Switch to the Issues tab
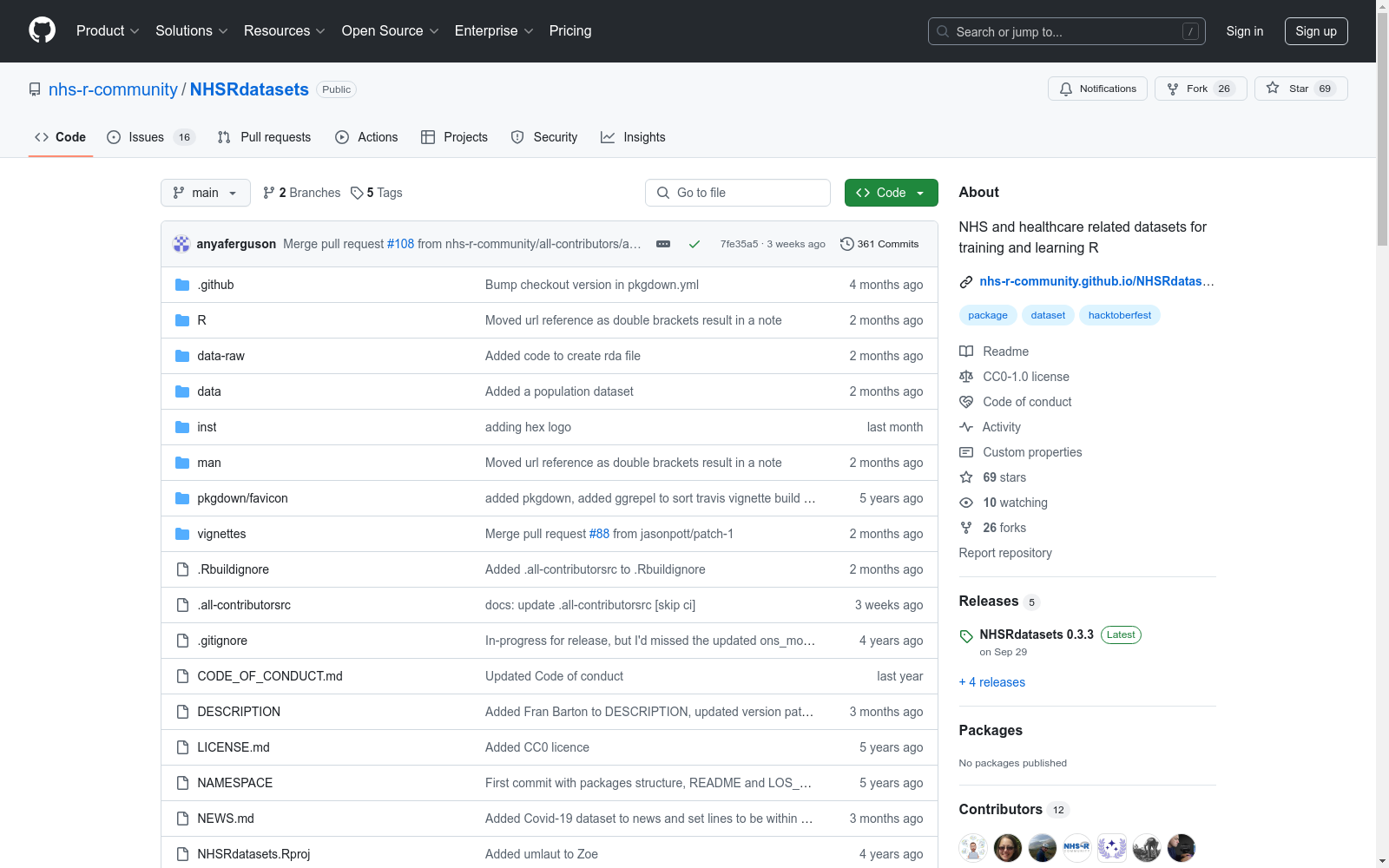This screenshot has width=1389, height=868. coord(151,137)
